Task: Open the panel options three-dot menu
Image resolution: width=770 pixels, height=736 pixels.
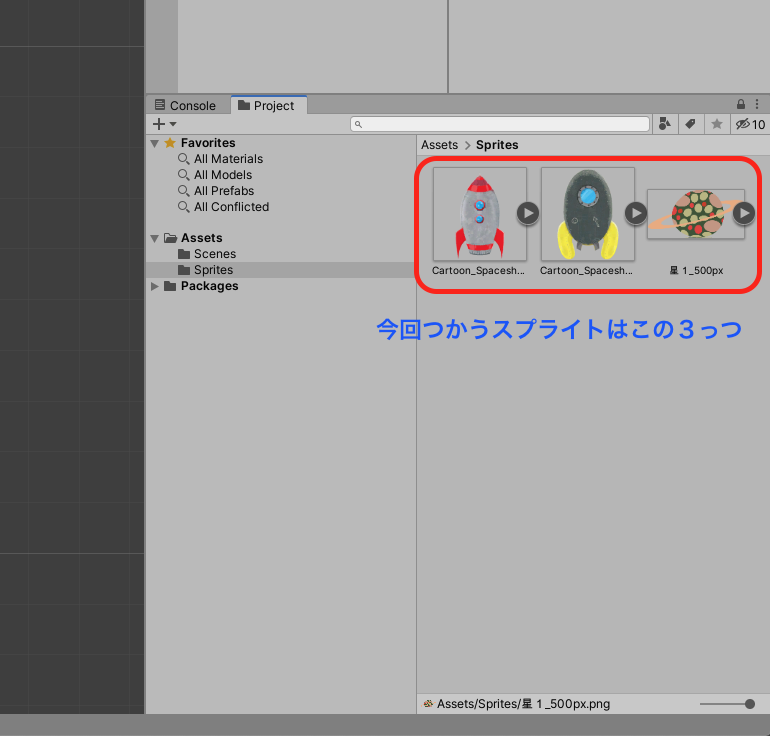Action: pyautogui.click(x=757, y=104)
